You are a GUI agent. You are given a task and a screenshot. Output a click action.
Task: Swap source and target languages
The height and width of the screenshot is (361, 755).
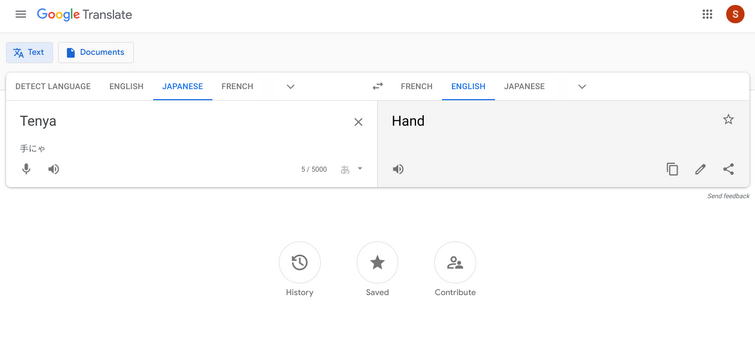[378, 86]
